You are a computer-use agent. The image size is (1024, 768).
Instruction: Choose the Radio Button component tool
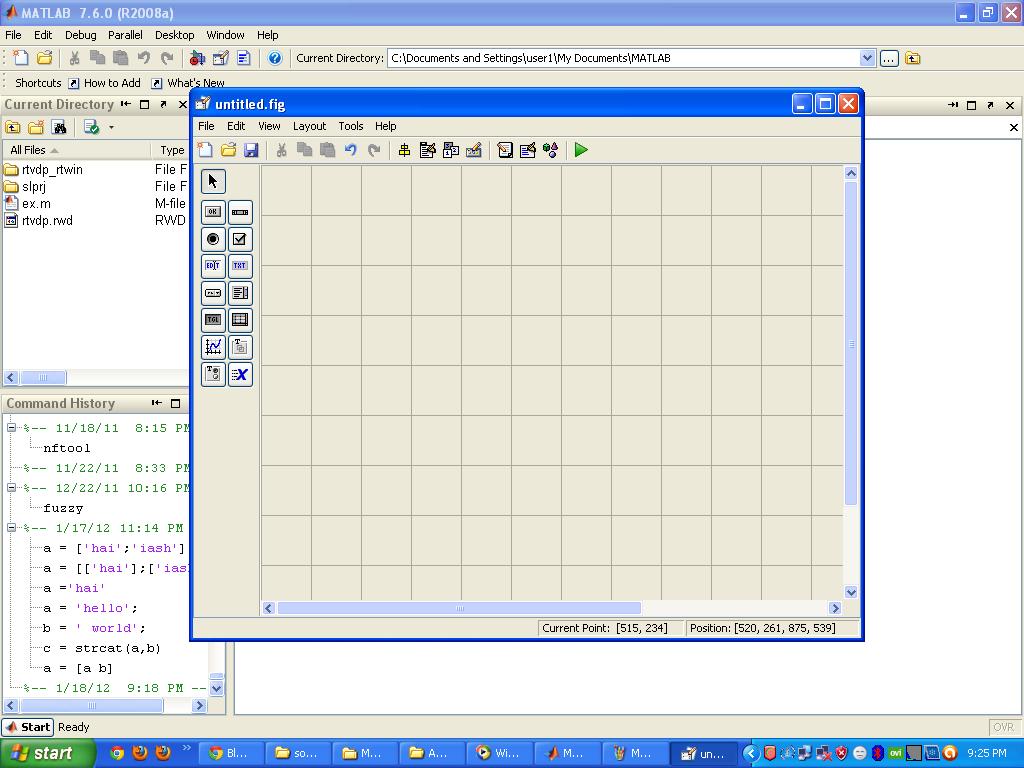coord(213,239)
